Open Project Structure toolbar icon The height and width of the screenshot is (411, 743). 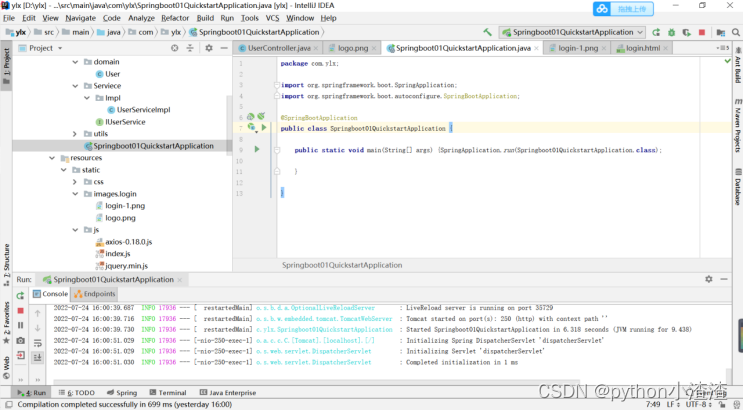click(x=721, y=32)
